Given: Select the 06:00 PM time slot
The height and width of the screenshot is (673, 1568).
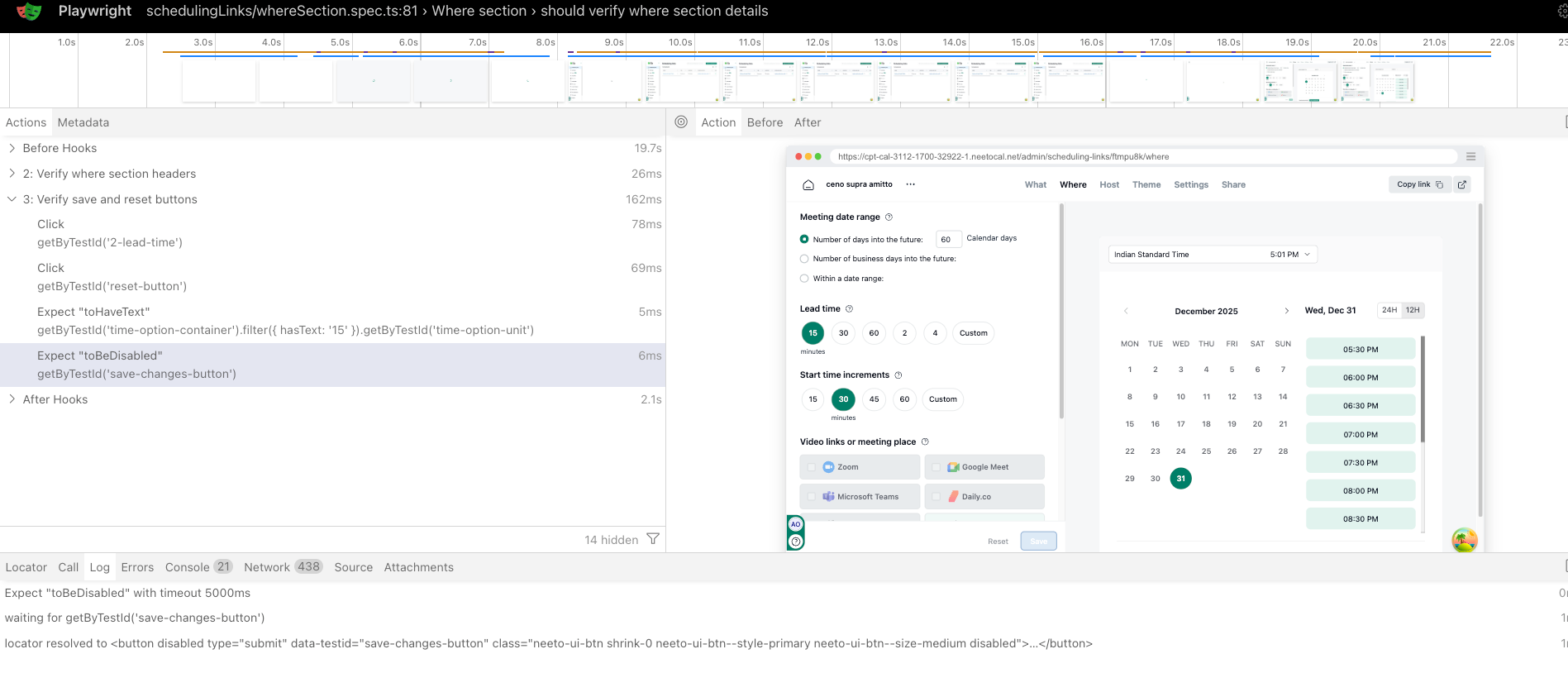Looking at the screenshot, I should coord(1360,378).
